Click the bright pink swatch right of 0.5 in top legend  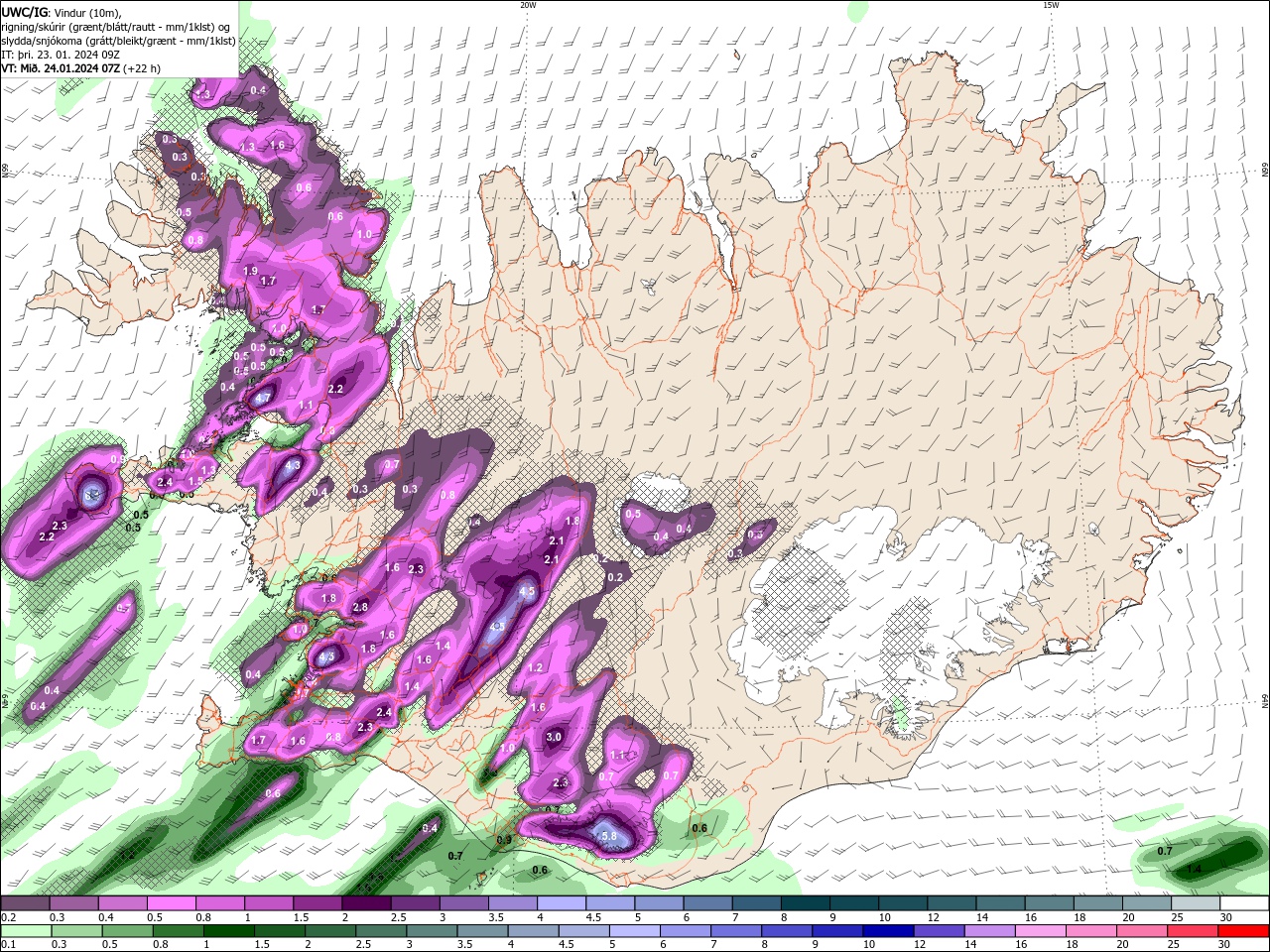tap(171, 903)
